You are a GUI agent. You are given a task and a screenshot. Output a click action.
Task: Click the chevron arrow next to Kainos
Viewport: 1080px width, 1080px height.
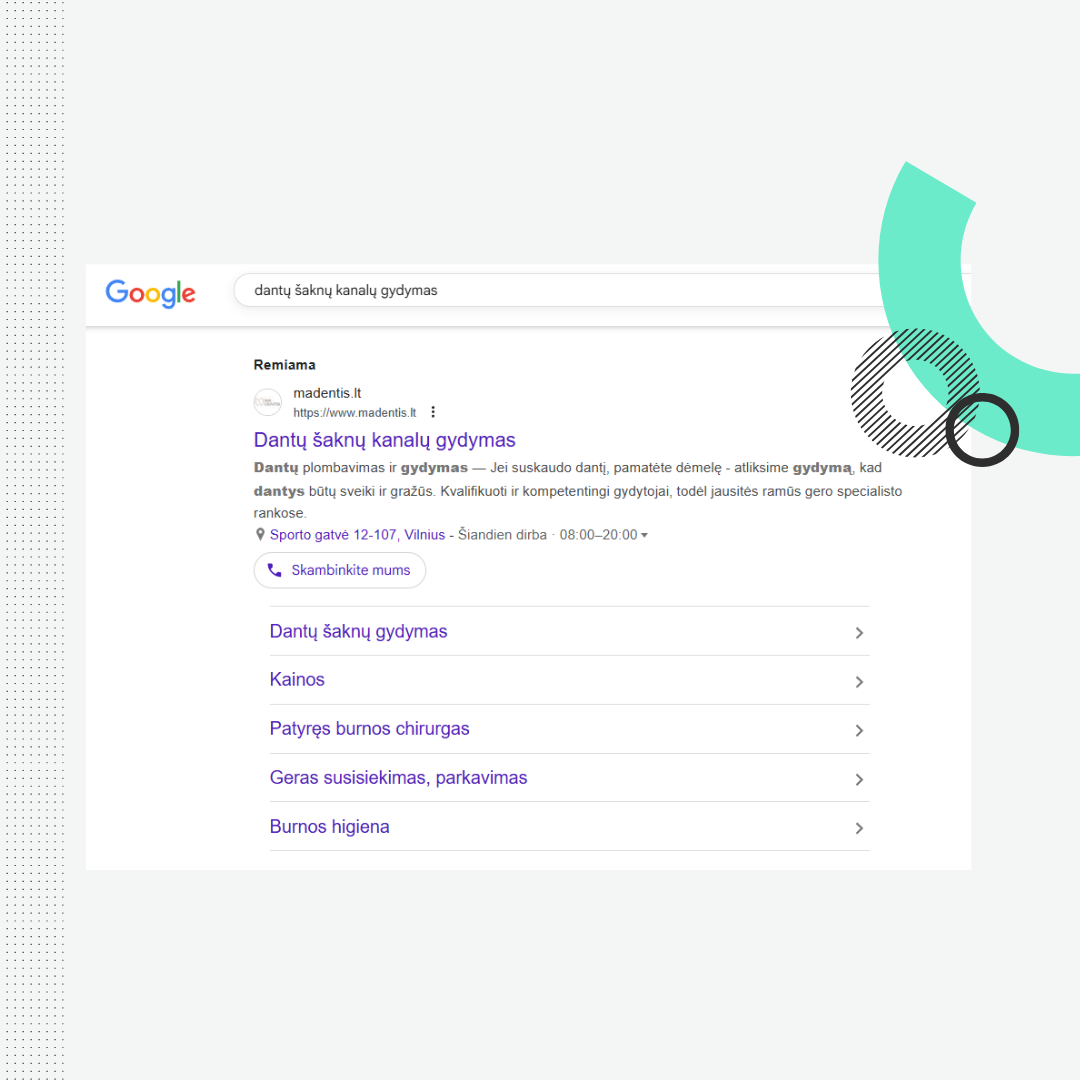[x=859, y=682]
